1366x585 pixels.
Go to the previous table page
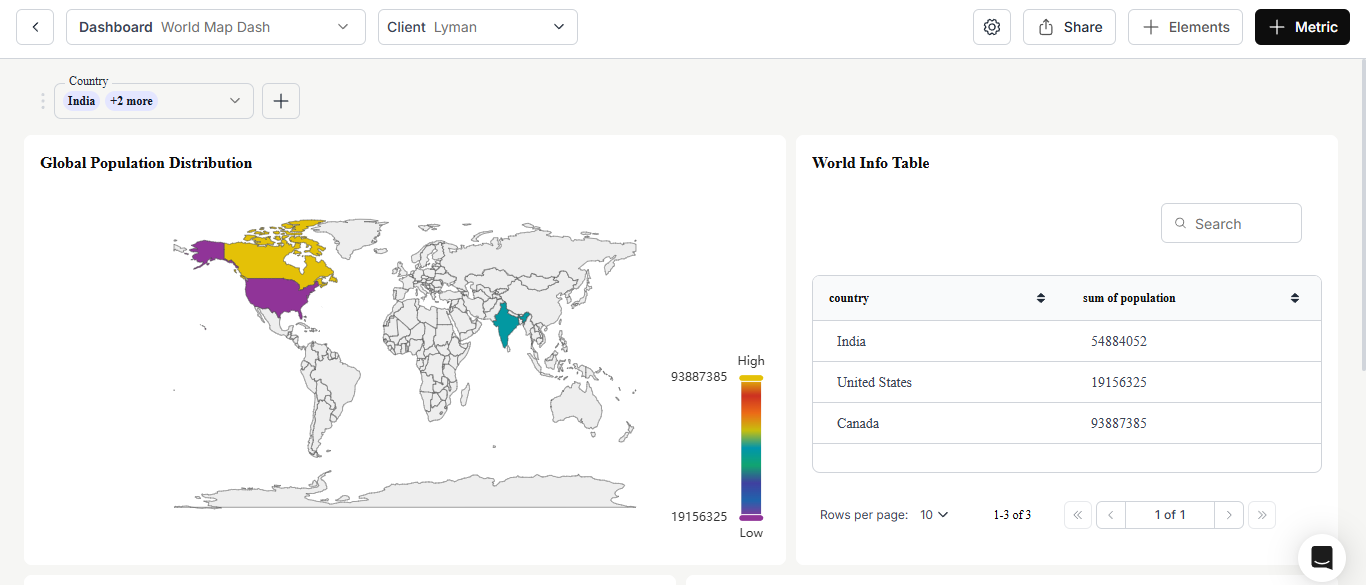[x=1111, y=515]
